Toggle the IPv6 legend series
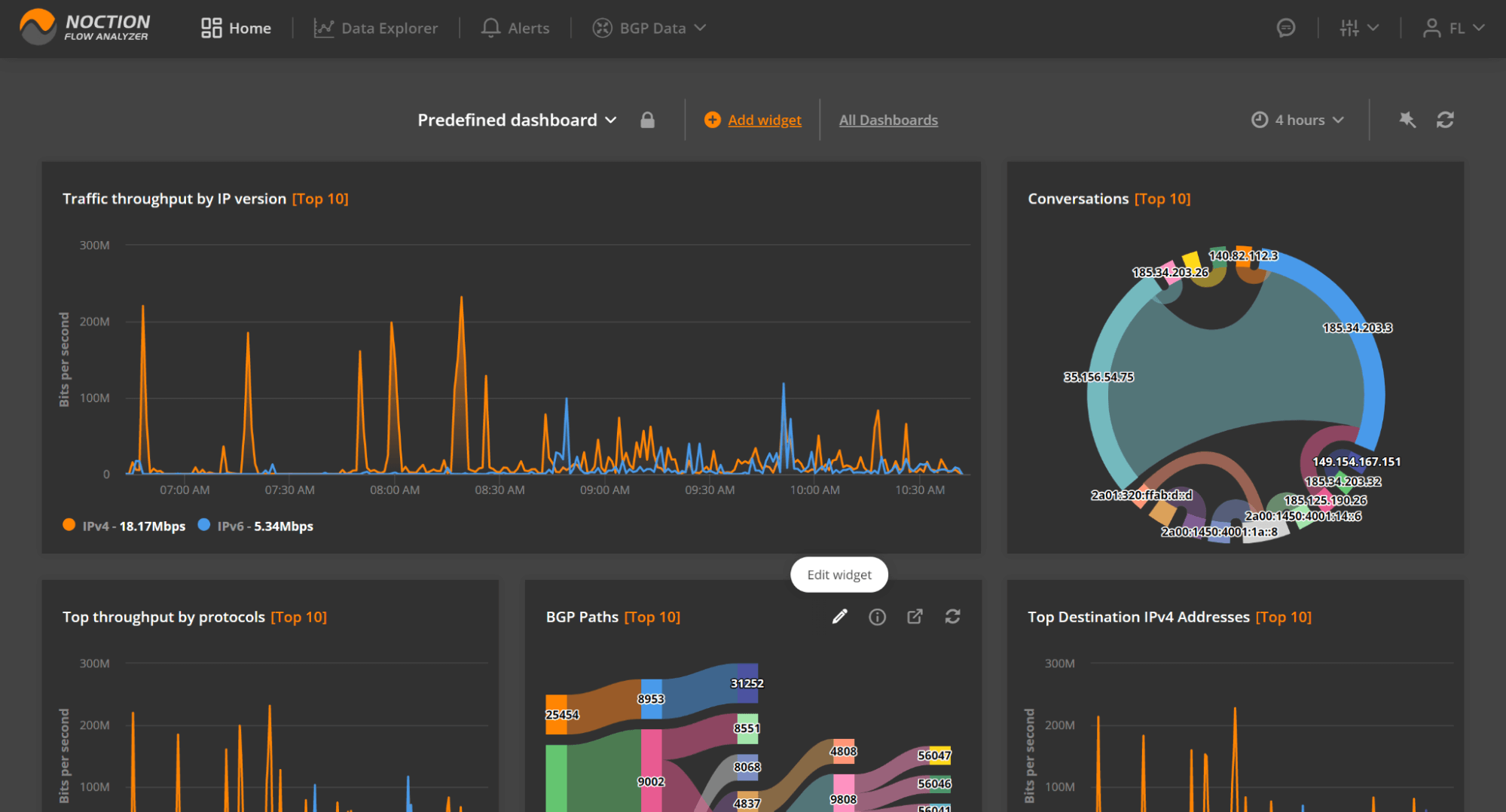Viewport: 1506px width, 812px height. tap(255, 526)
